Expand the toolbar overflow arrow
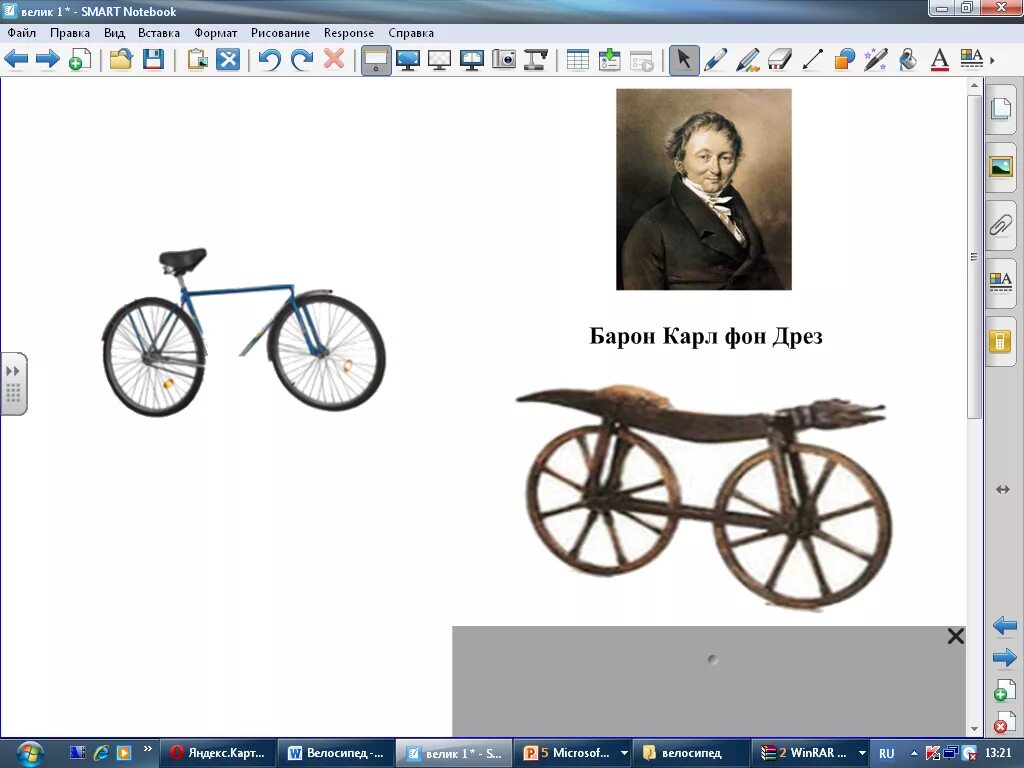The image size is (1024, 768). click(x=993, y=60)
